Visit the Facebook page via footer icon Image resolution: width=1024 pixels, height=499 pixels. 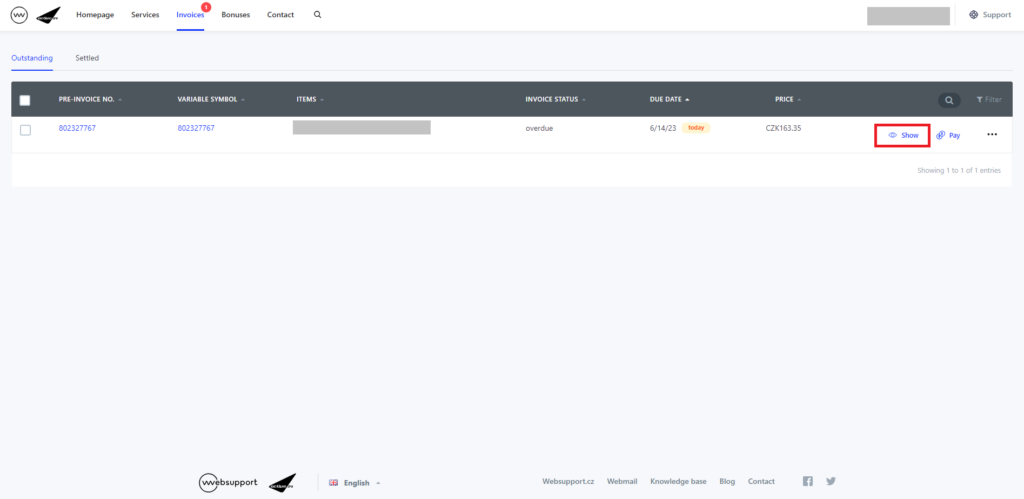click(x=808, y=481)
